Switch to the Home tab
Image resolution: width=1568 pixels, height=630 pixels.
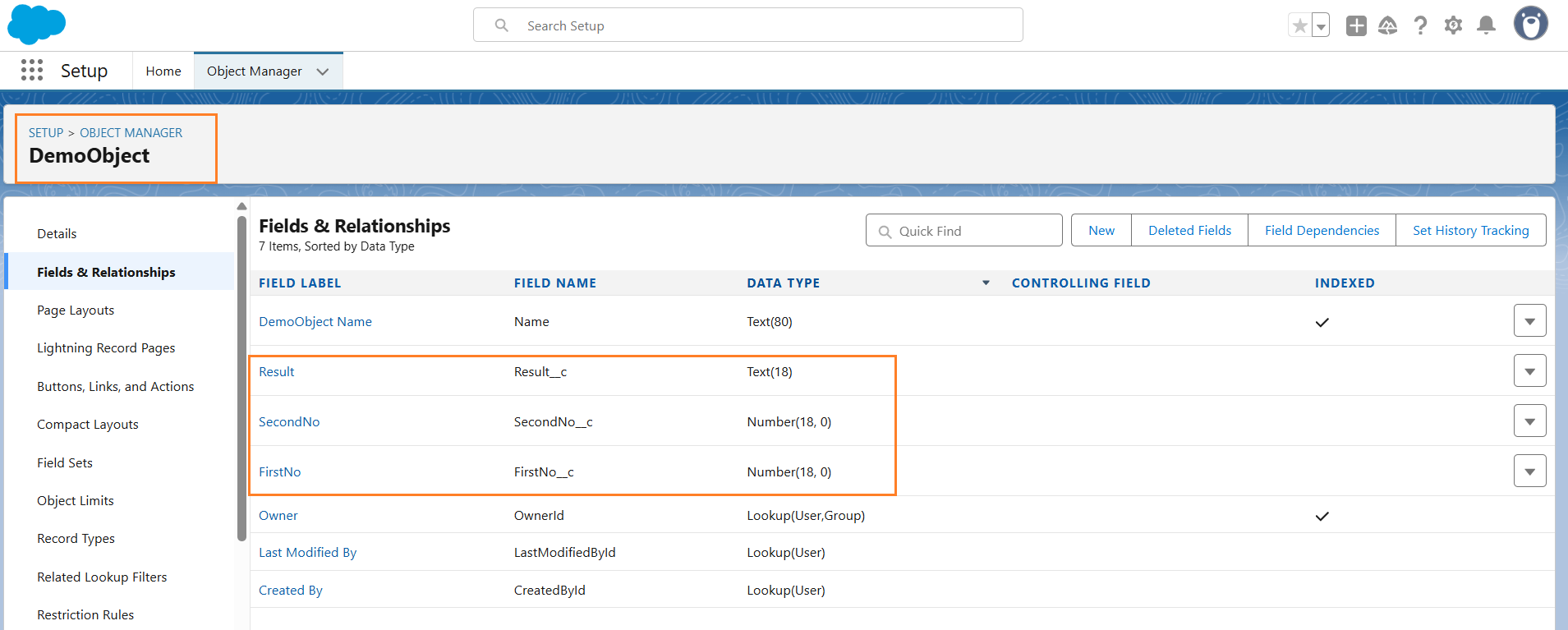(163, 71)
